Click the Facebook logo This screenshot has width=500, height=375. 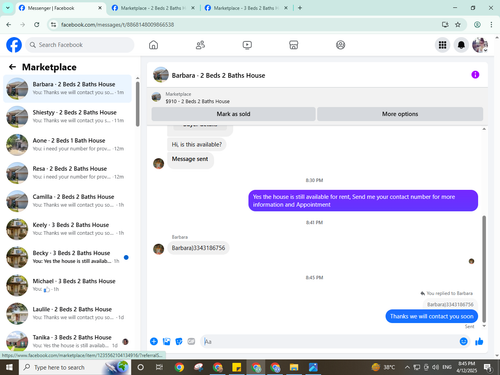tap(14, 45)
